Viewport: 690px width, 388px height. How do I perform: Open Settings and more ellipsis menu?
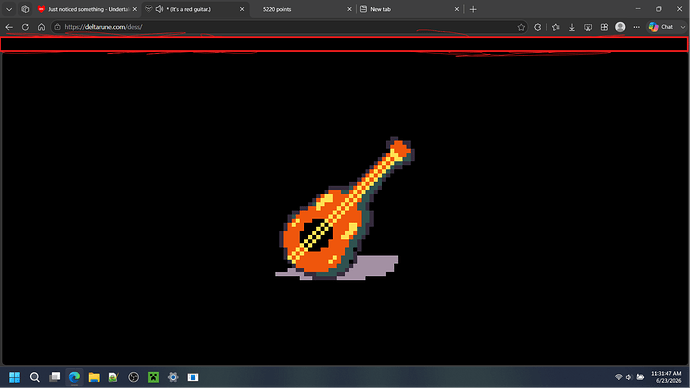click(x=636, y=27)
